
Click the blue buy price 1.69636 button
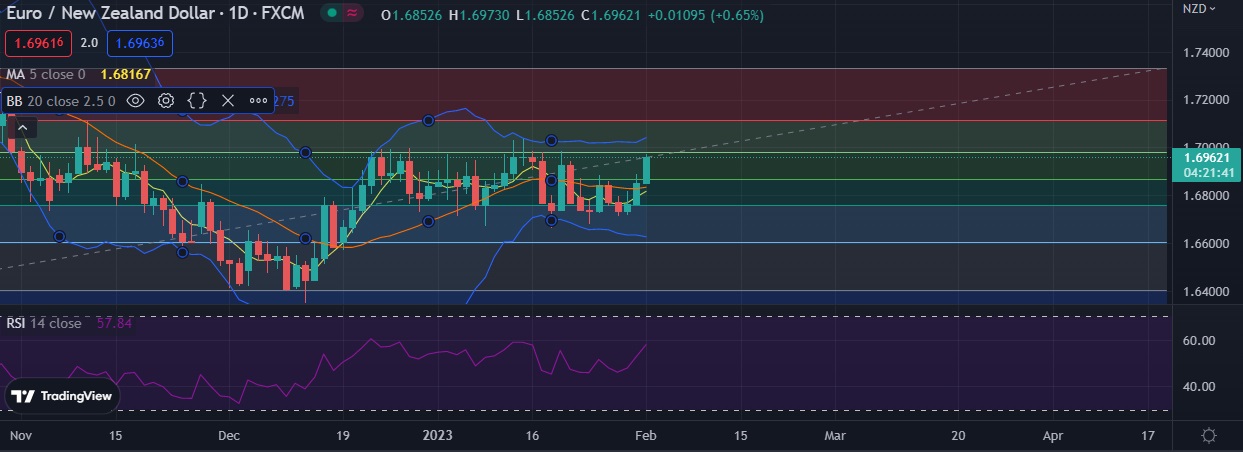point(140,43)
